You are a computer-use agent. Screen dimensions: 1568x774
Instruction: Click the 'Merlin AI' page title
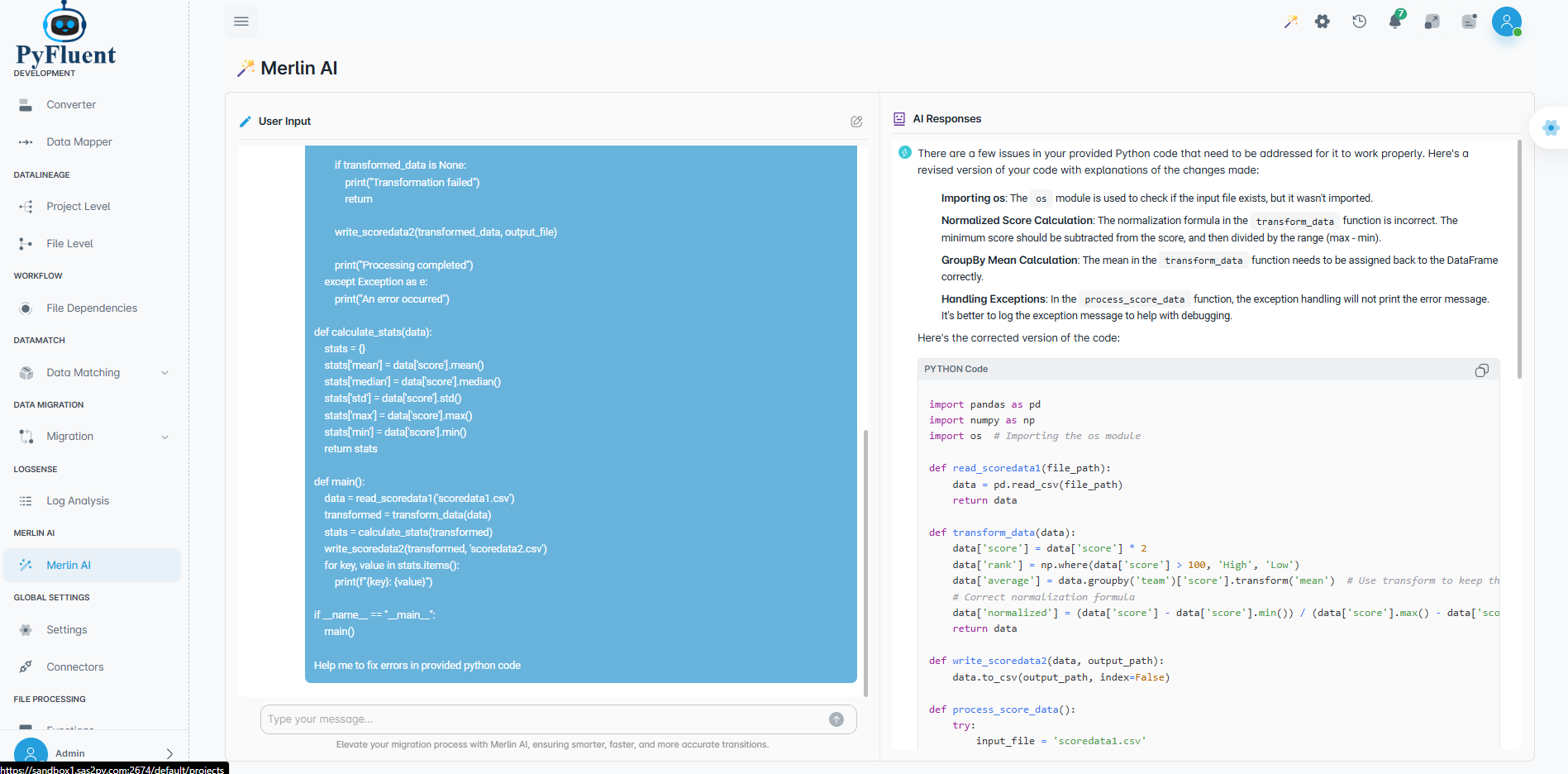click(x=298, y=69)
